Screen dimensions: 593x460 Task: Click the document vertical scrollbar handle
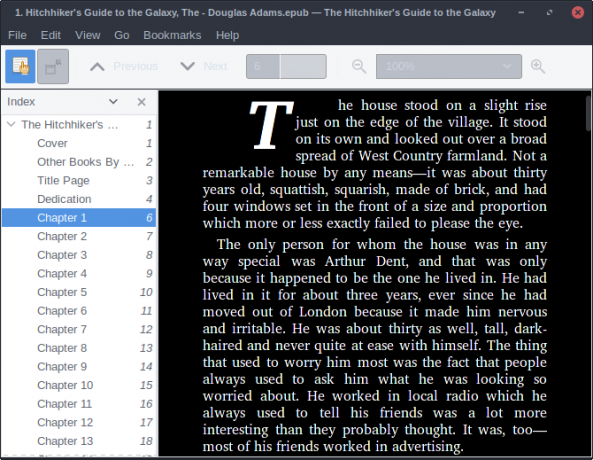(588, 112)
